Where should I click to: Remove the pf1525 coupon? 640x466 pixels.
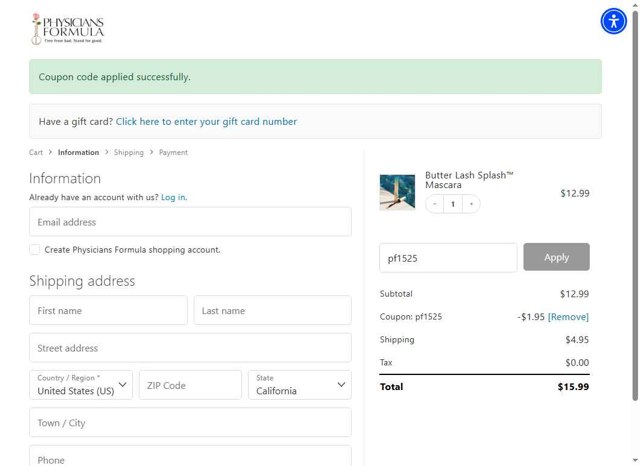(568, 317)
